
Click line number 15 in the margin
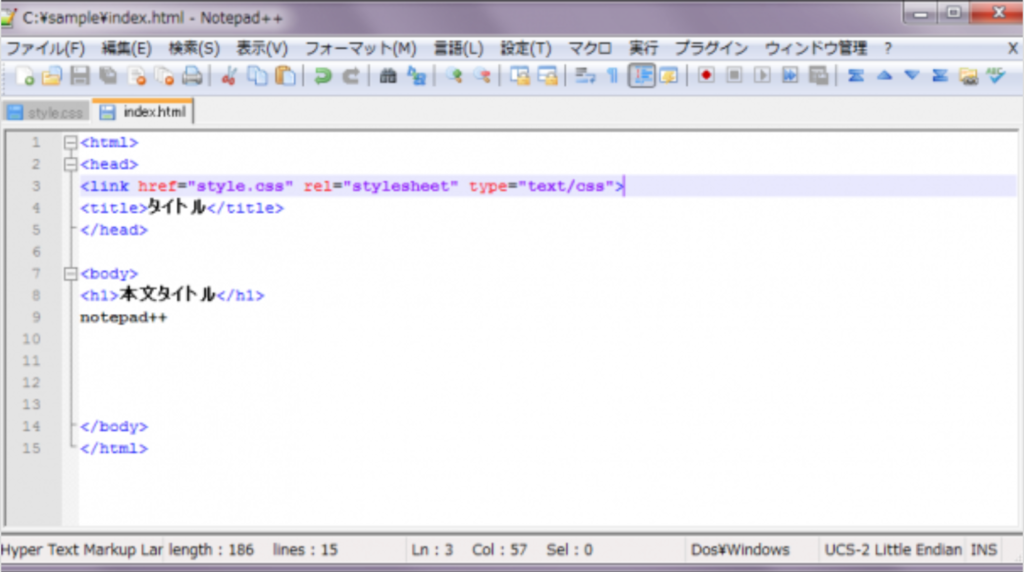click(x=31, y=448)
